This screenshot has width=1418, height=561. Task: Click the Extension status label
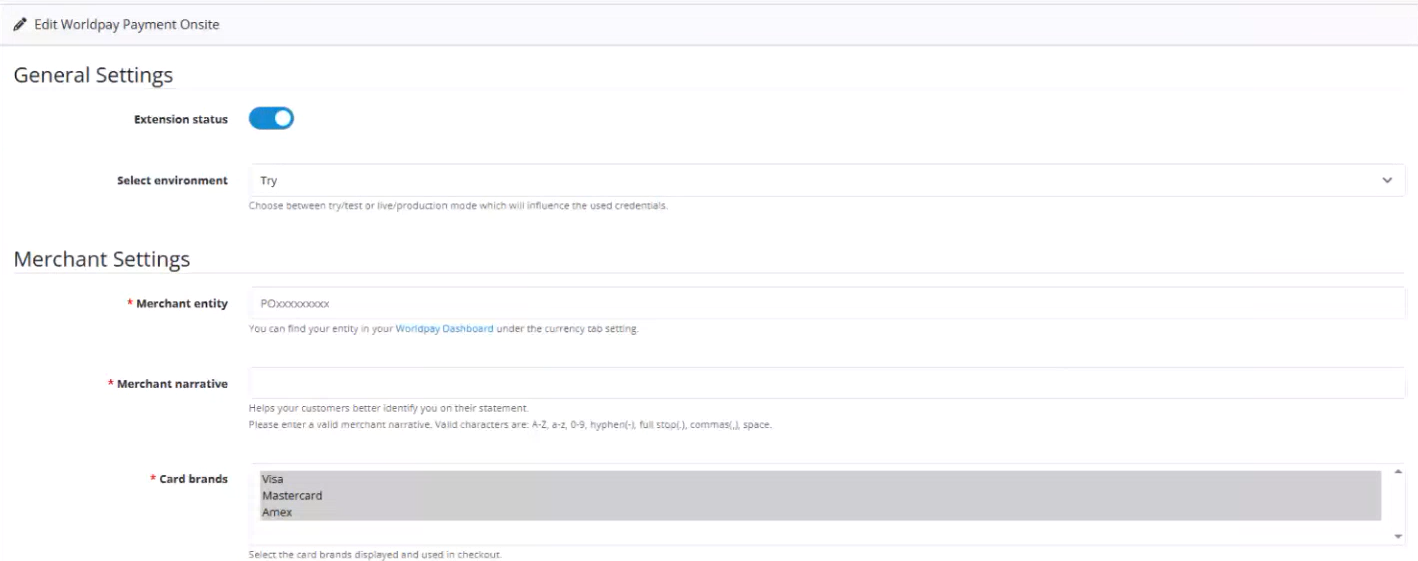pyautogui.click(x=181, y=120)
